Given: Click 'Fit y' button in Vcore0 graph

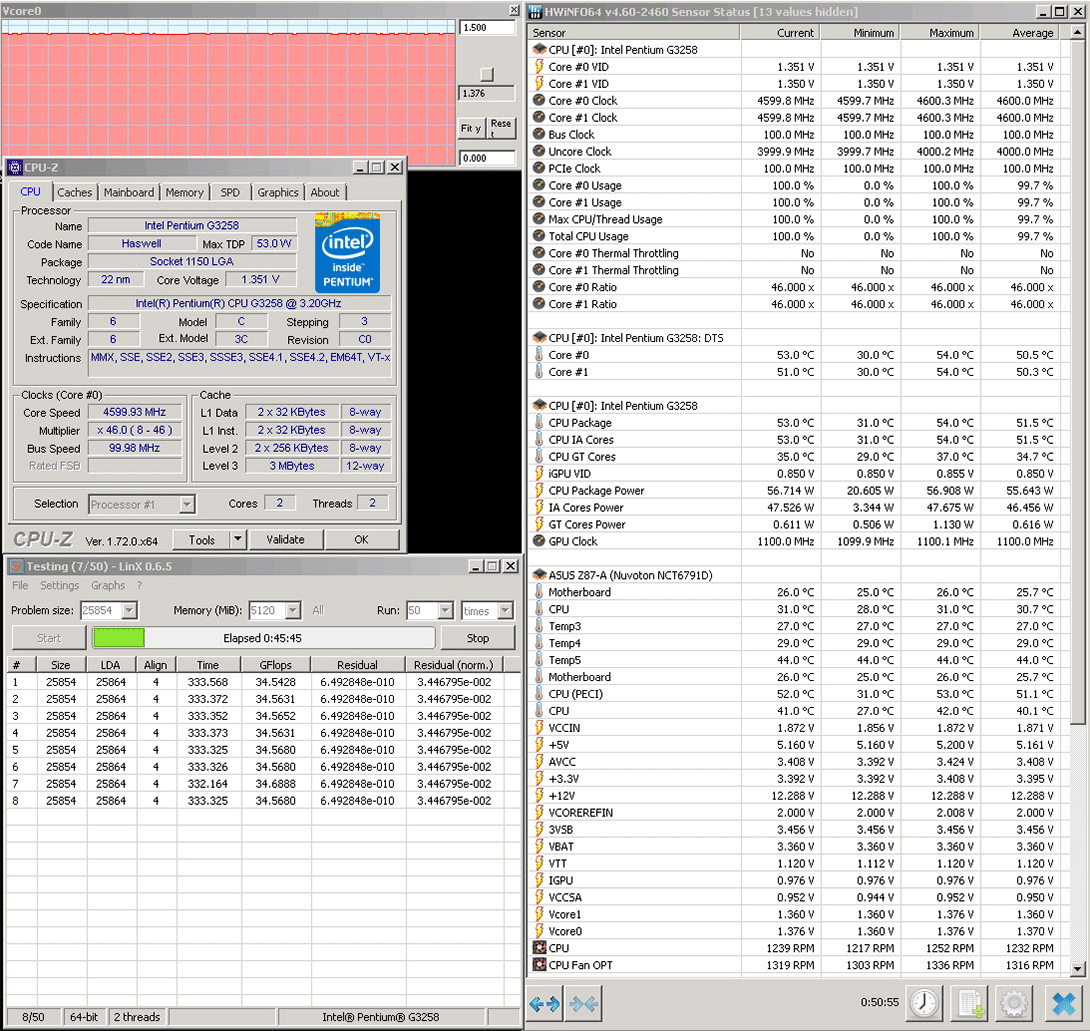Looking at the screenshot, I should [x=471, y=128].
